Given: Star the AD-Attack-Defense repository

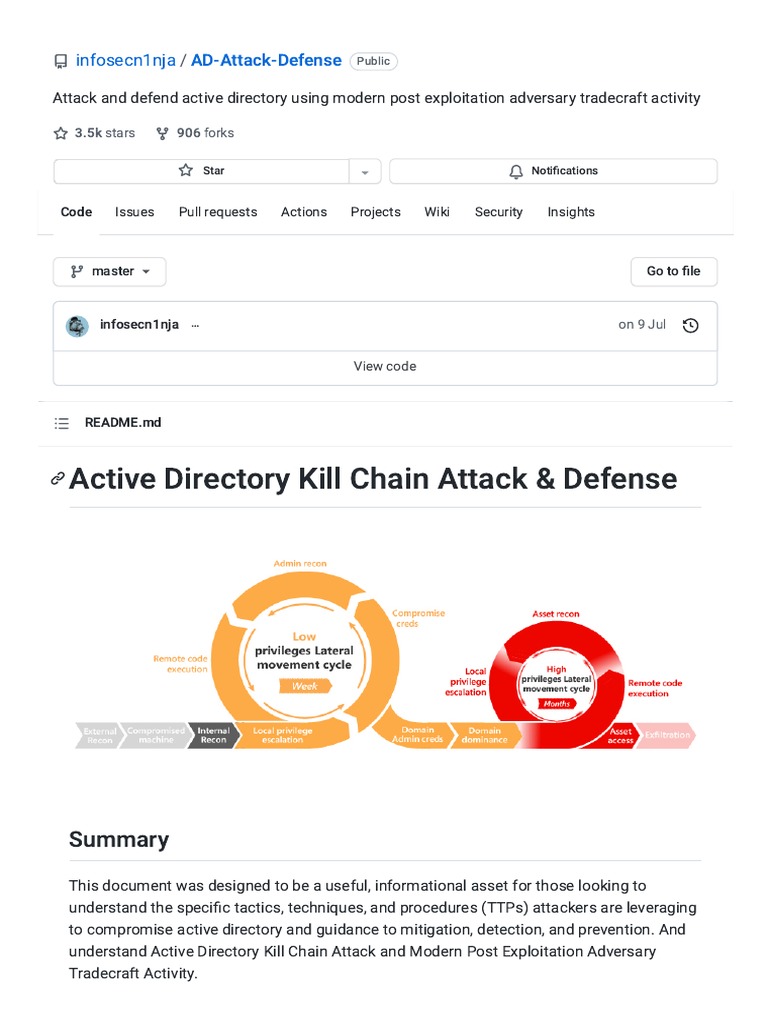Looking at the screenshot, I should coord(201,171).
